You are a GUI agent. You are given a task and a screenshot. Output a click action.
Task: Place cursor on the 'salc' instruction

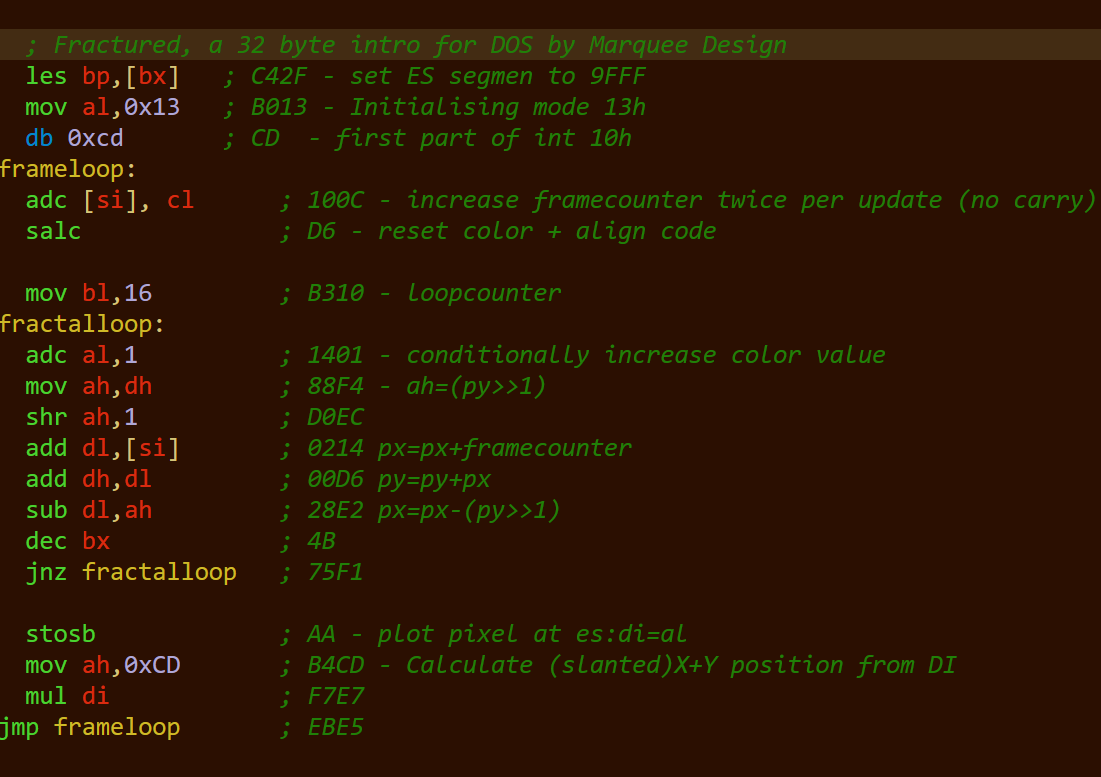pos(54,231)
